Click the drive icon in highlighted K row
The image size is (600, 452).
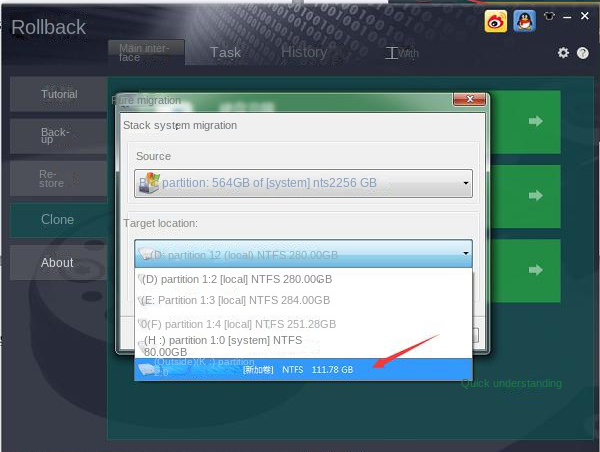(x=147, y=369)
